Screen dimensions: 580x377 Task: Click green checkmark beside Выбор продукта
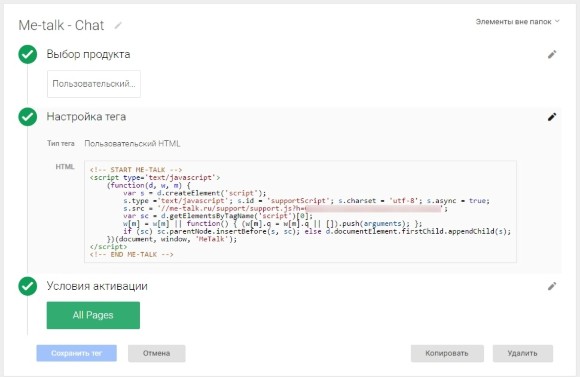[28, 55]
